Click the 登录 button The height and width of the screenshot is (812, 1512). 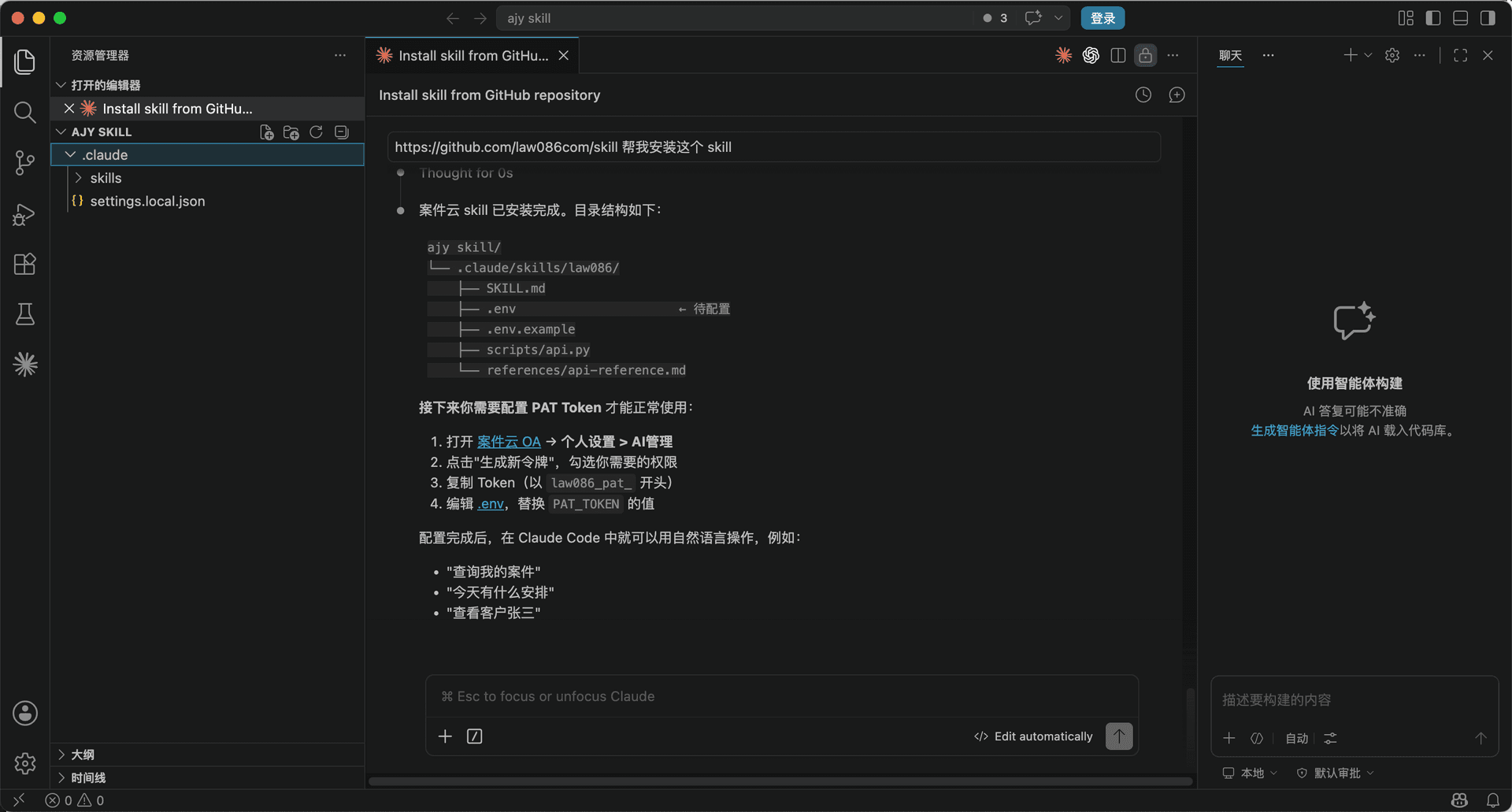1102,18
